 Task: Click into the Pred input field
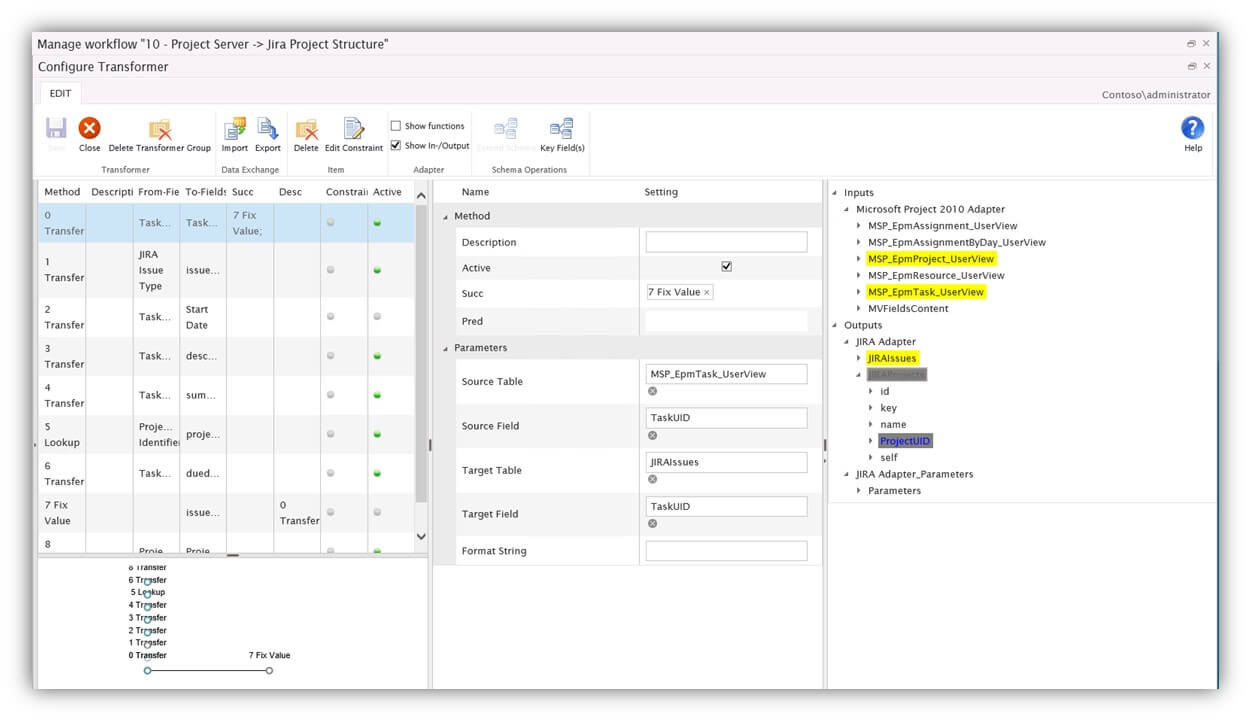click(x=726, y=321)
